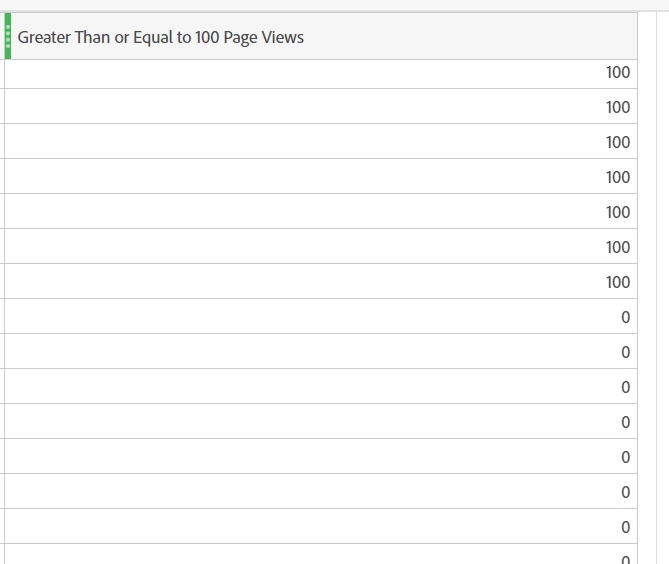Select the sixth cell showing 0
The width and height of the screenshot is (669, 564).
click(321, 491)
